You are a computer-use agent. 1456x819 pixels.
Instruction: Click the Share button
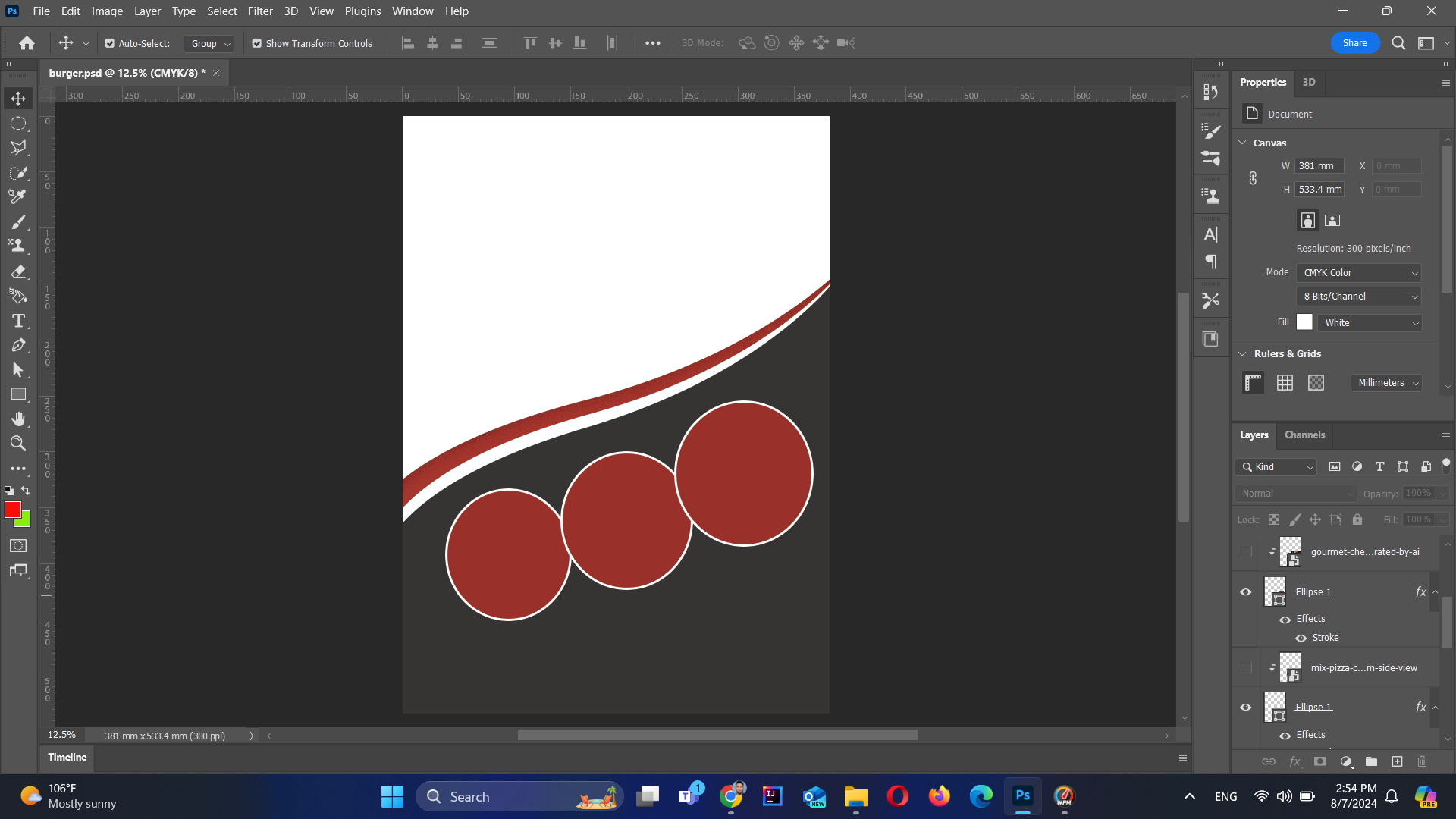tap(1354, 43)
